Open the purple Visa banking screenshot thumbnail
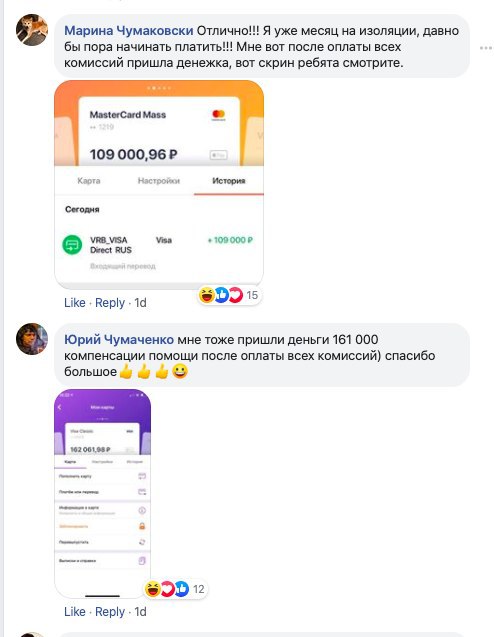Viewport: 494px width, 637px height. (102, 493)
